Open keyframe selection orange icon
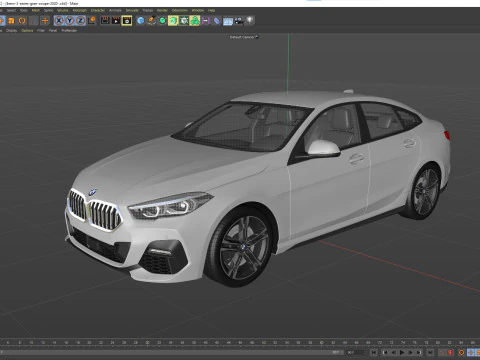This screenshot has height=360, width=480. (462, 352)
